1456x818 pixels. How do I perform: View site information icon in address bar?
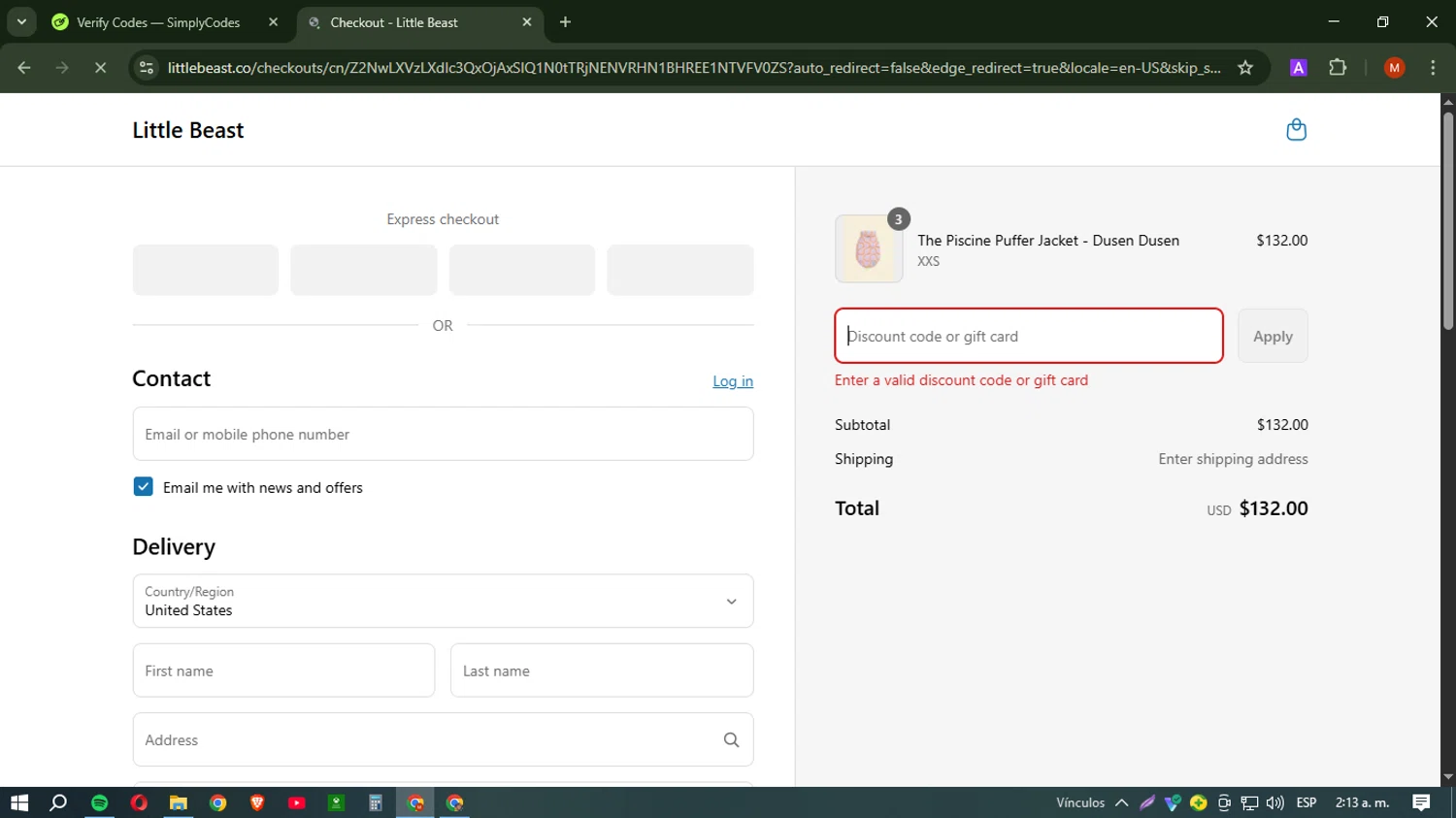pyautogui.click(x=147, y=68)
